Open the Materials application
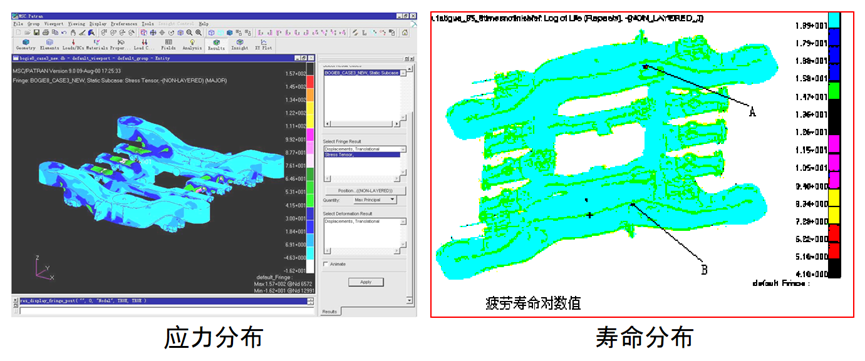865x361 pixels. pos(97,45)
